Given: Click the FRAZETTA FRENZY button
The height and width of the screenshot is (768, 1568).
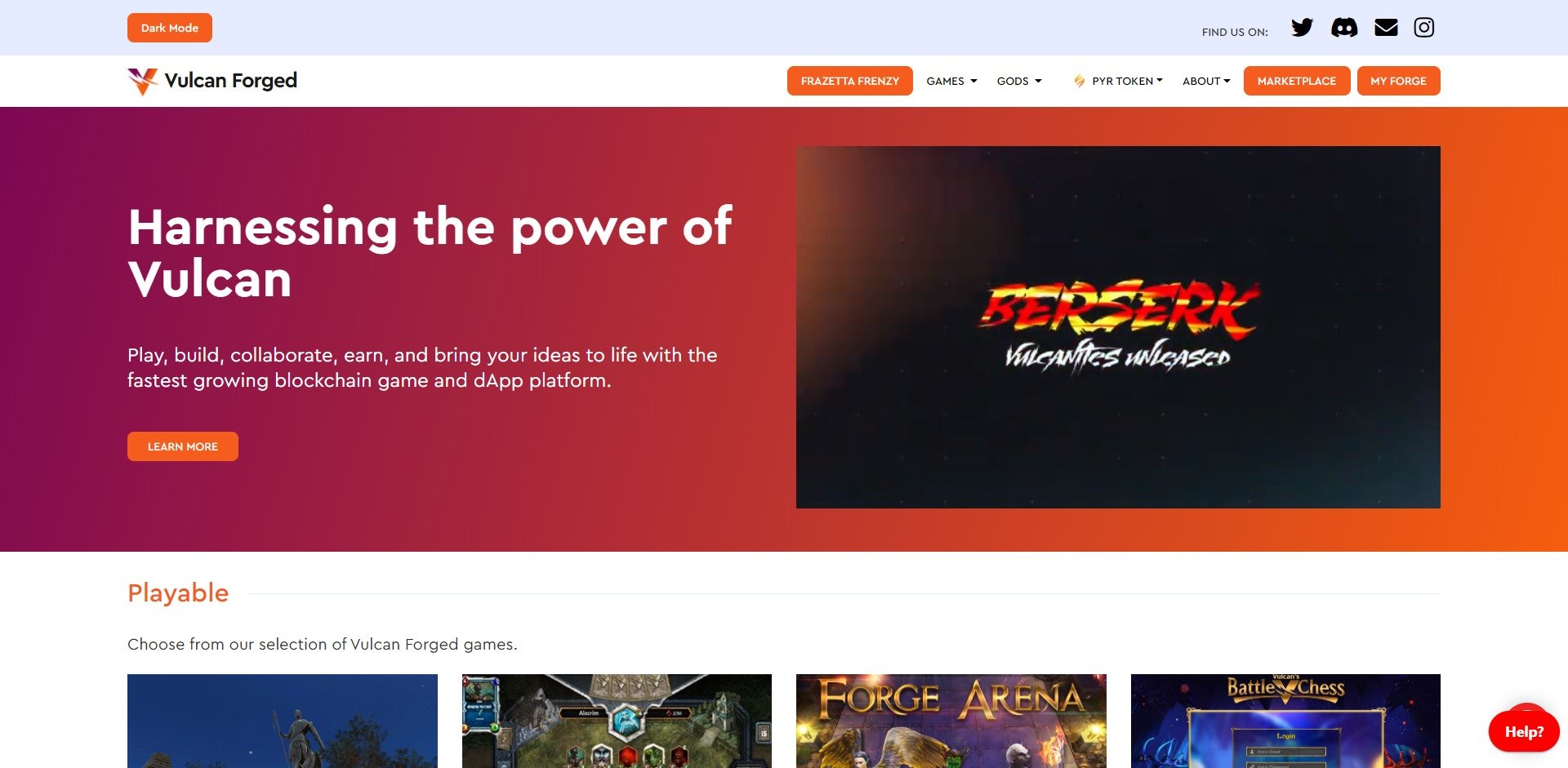Looking at the screenshot, I should click(849, 81).
